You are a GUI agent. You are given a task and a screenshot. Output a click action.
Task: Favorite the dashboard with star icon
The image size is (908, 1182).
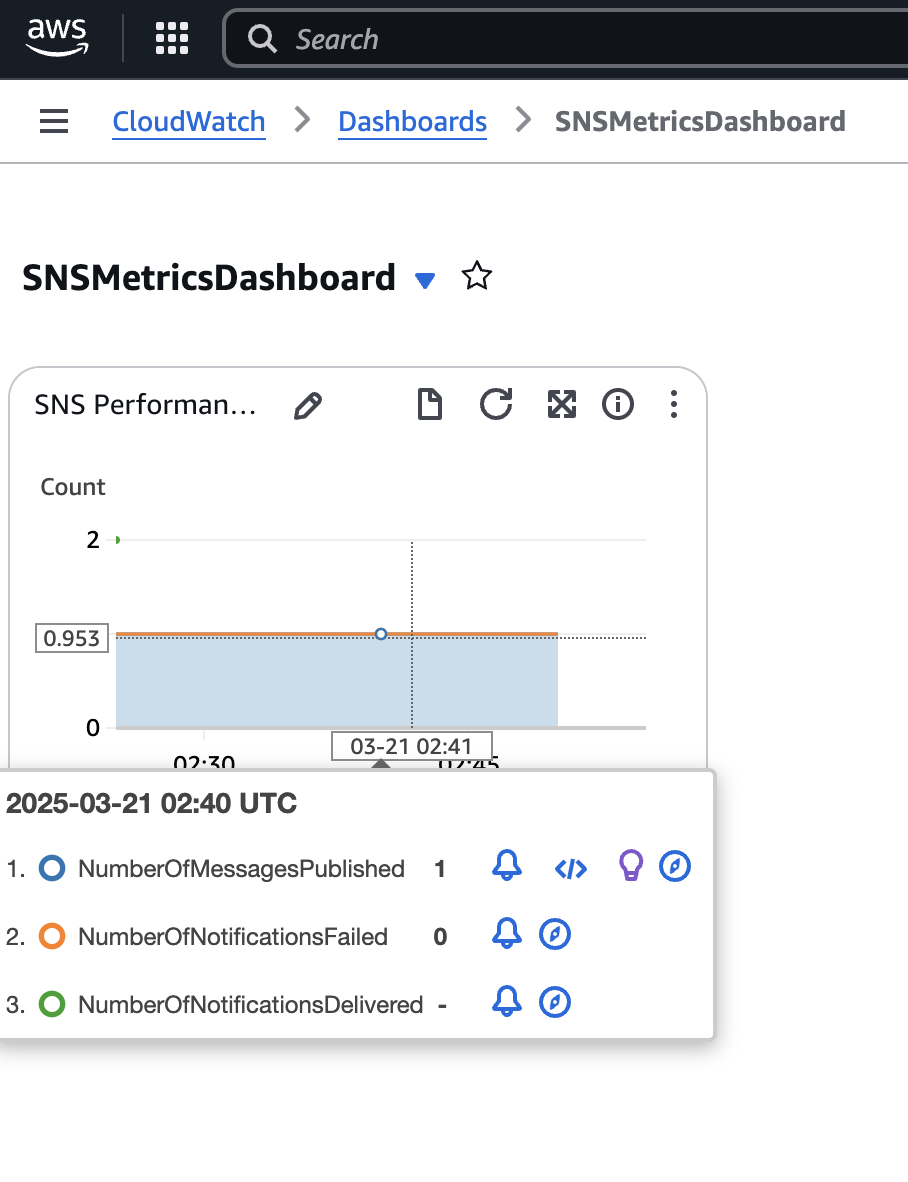pyautogui.click(x=476, y=276)
